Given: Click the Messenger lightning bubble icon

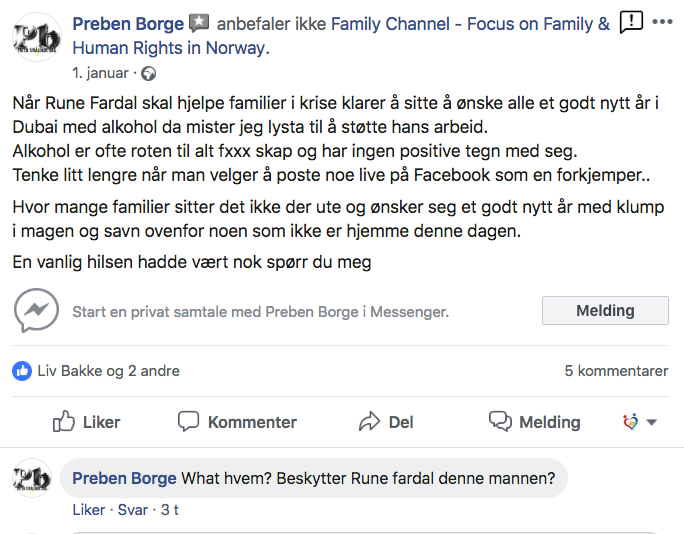Looking at the screenshot, I should (37, 311).
